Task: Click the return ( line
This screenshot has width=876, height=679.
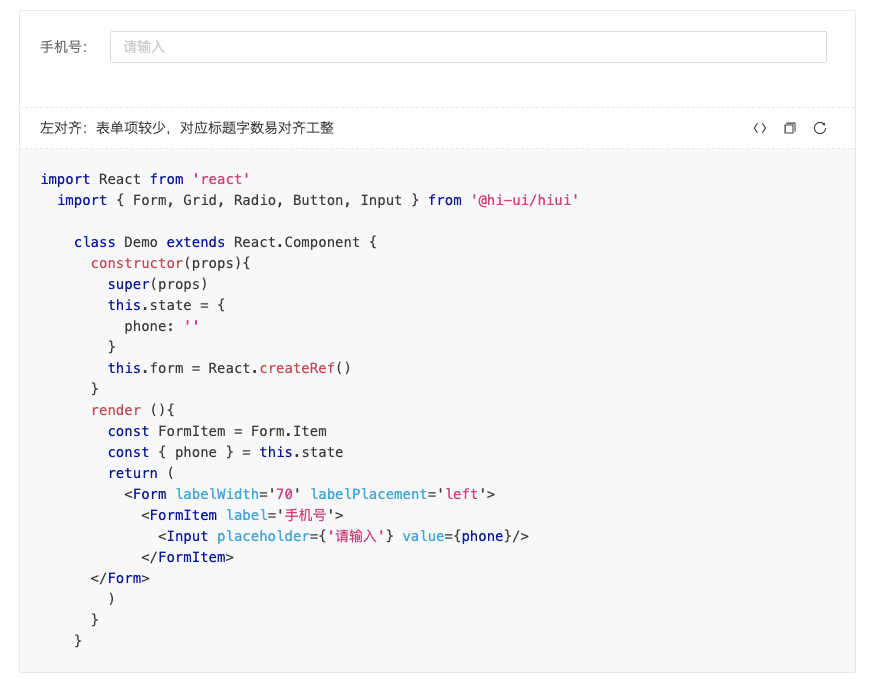Action: (x=141, y=473)
